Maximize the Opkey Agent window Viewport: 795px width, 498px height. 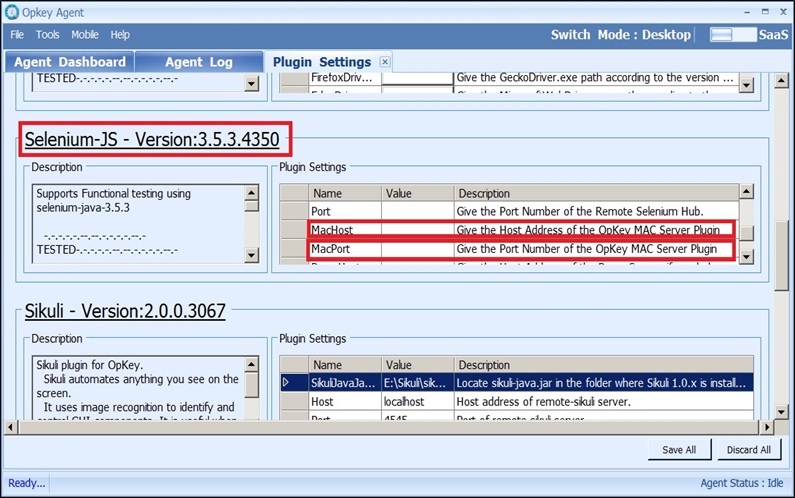tap(765, 12)
